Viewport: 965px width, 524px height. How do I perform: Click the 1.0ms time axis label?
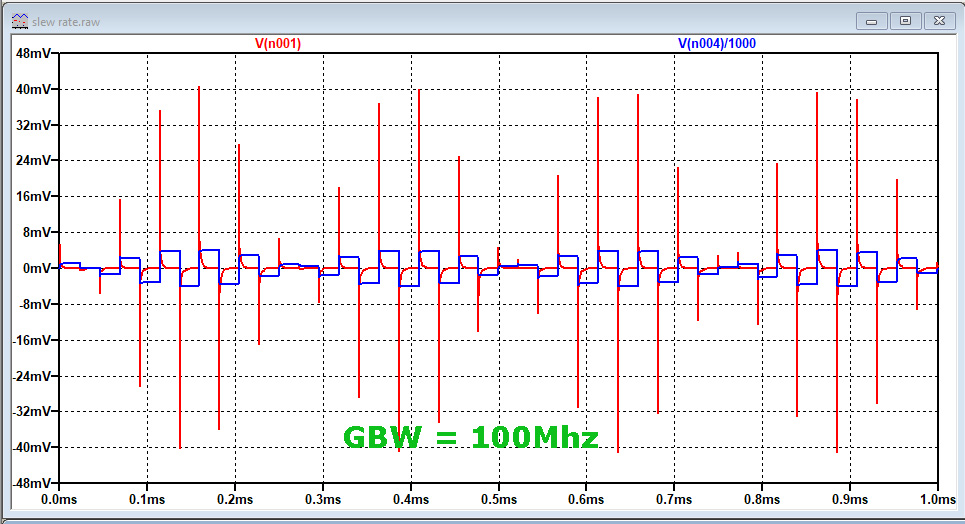point(938,499)
